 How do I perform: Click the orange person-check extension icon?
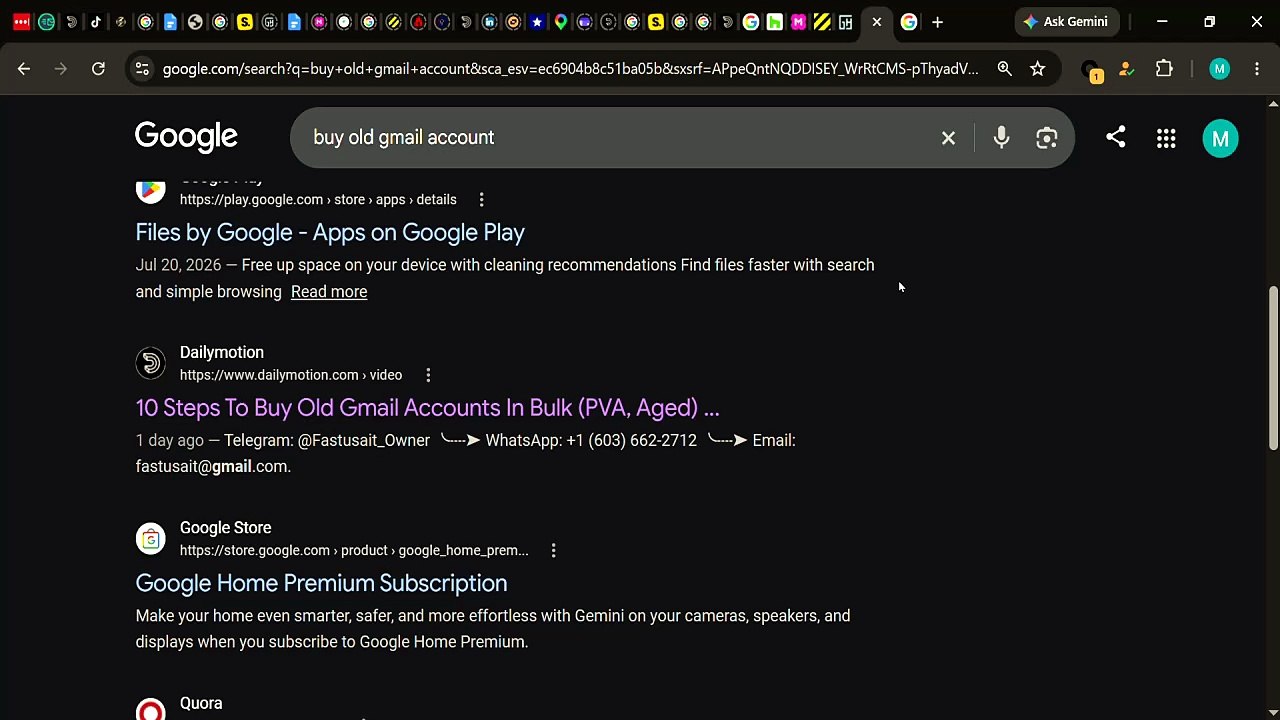(1127, 69)
